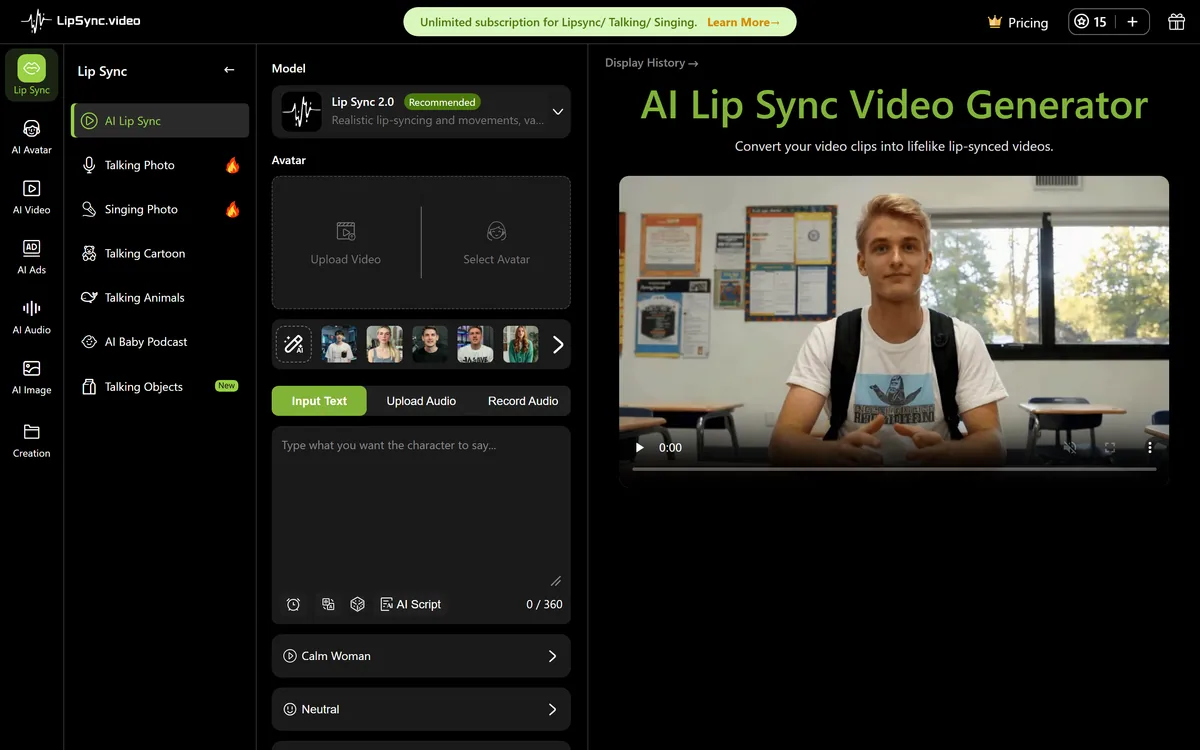
Task: Click the dice cube random icon
Action: 357,604
